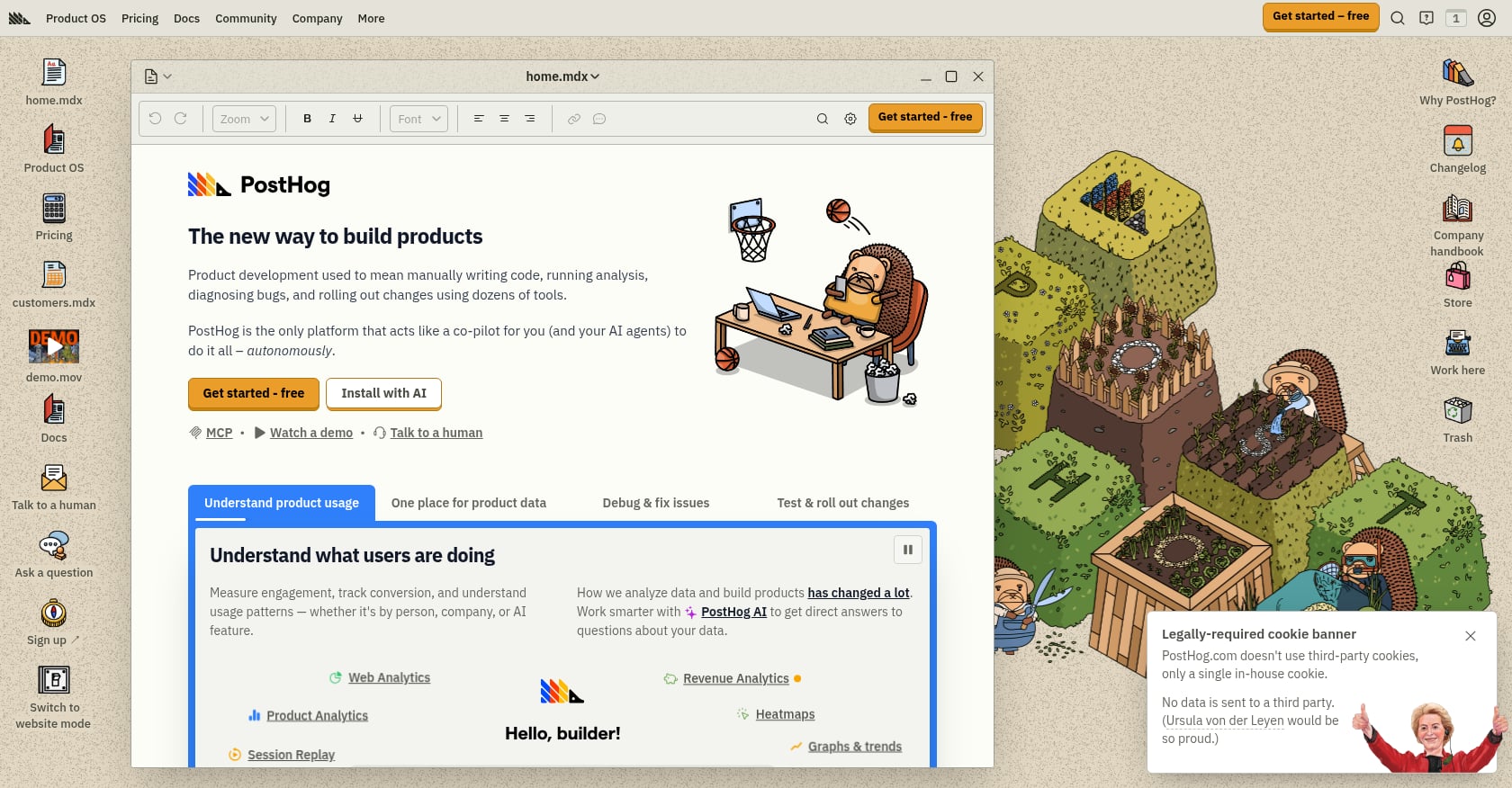Open the Product OS desktop icon

point(54,149)
